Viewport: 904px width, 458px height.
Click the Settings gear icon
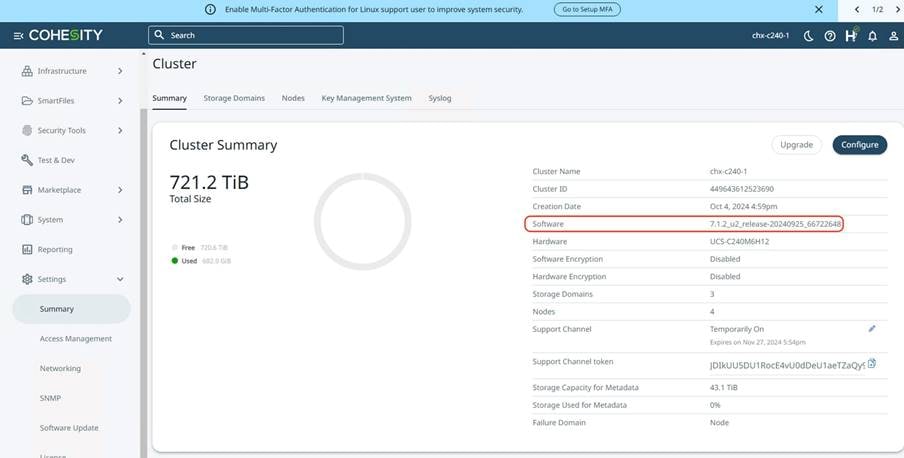[27, 279]
